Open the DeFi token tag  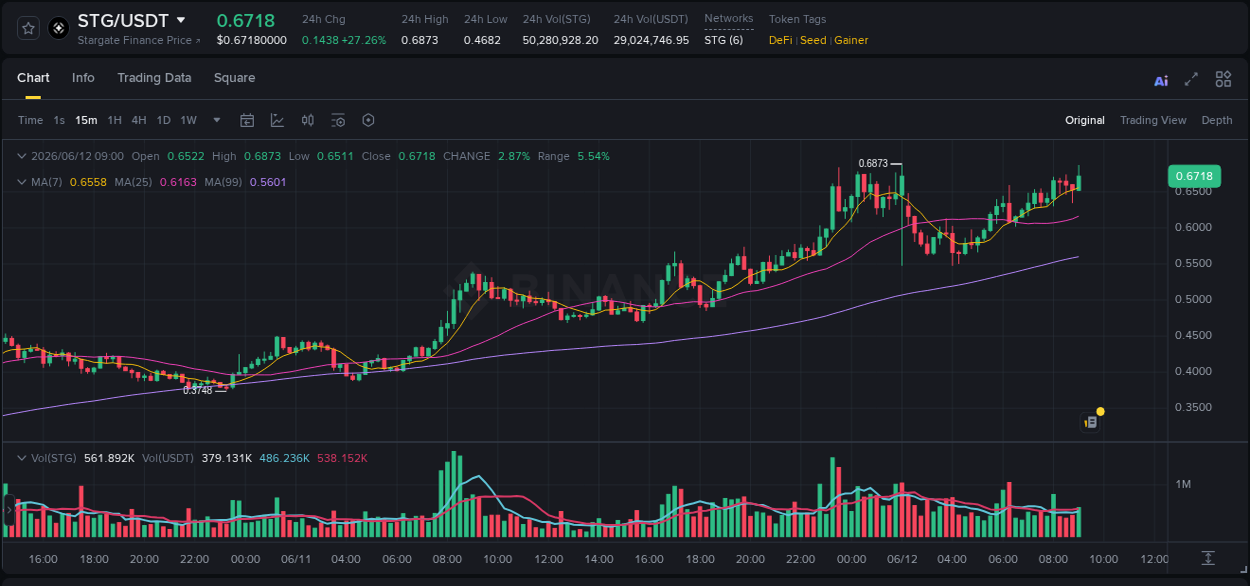781,40
